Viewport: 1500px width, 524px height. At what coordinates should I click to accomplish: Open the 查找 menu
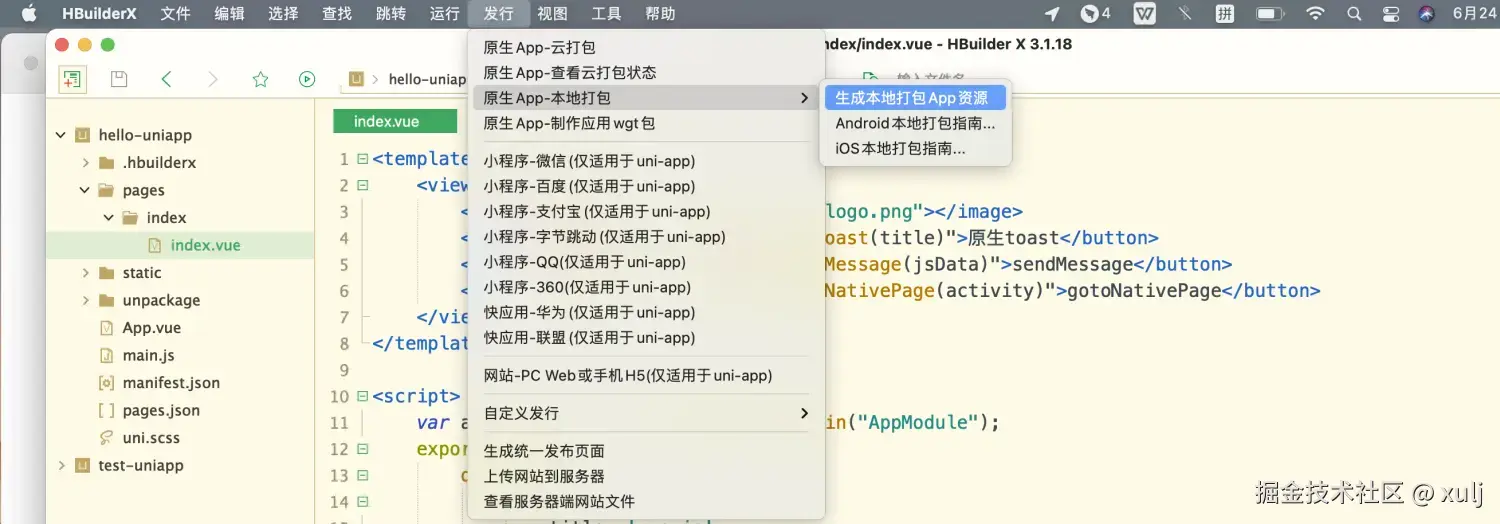pyautogui.click(x=337, y=13)
